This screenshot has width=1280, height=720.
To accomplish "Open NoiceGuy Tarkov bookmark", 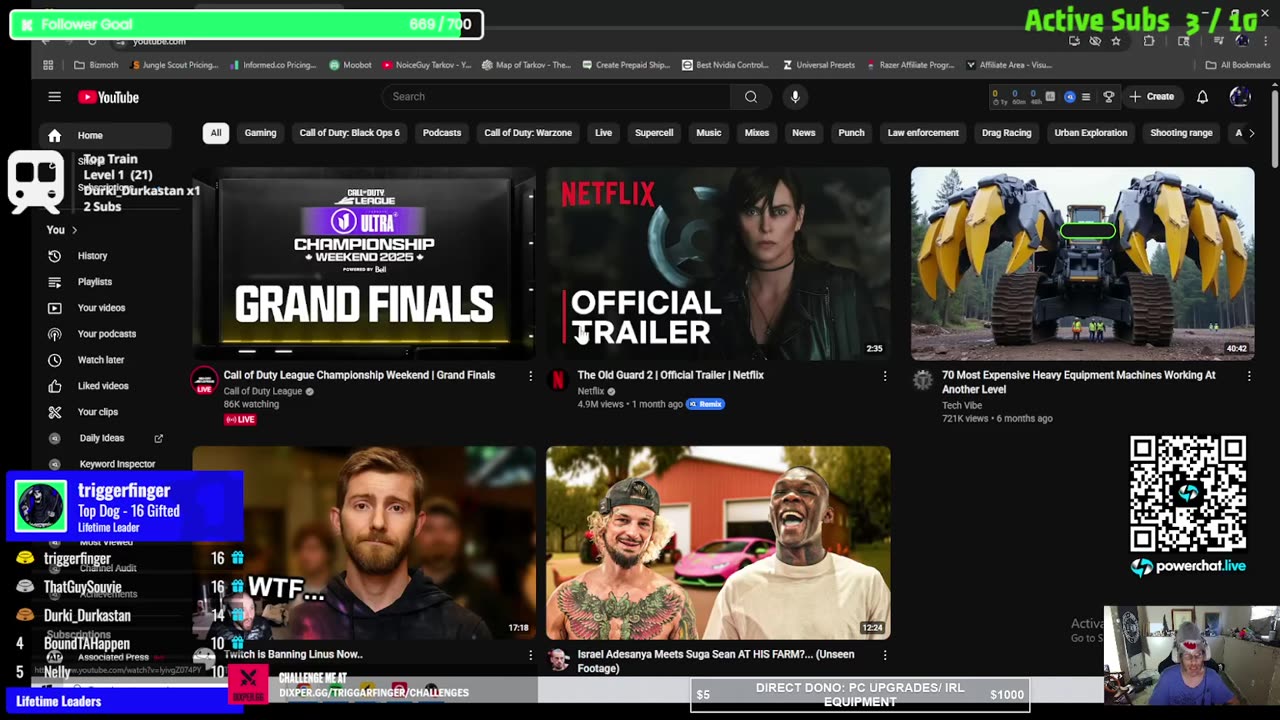I will (426, 65).
